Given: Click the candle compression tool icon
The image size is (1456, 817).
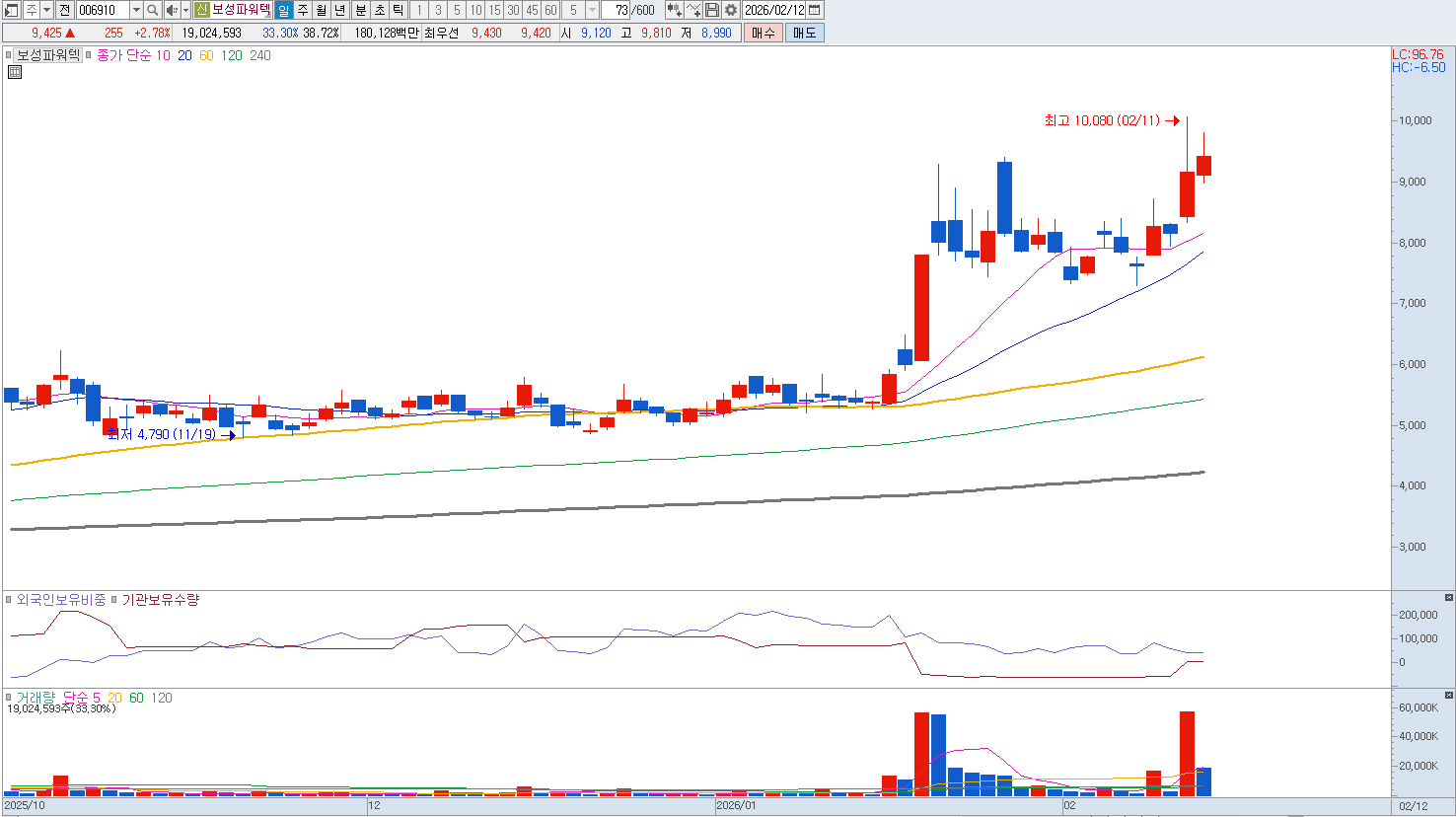Looking at the screenshot, I should click(674, 10).
